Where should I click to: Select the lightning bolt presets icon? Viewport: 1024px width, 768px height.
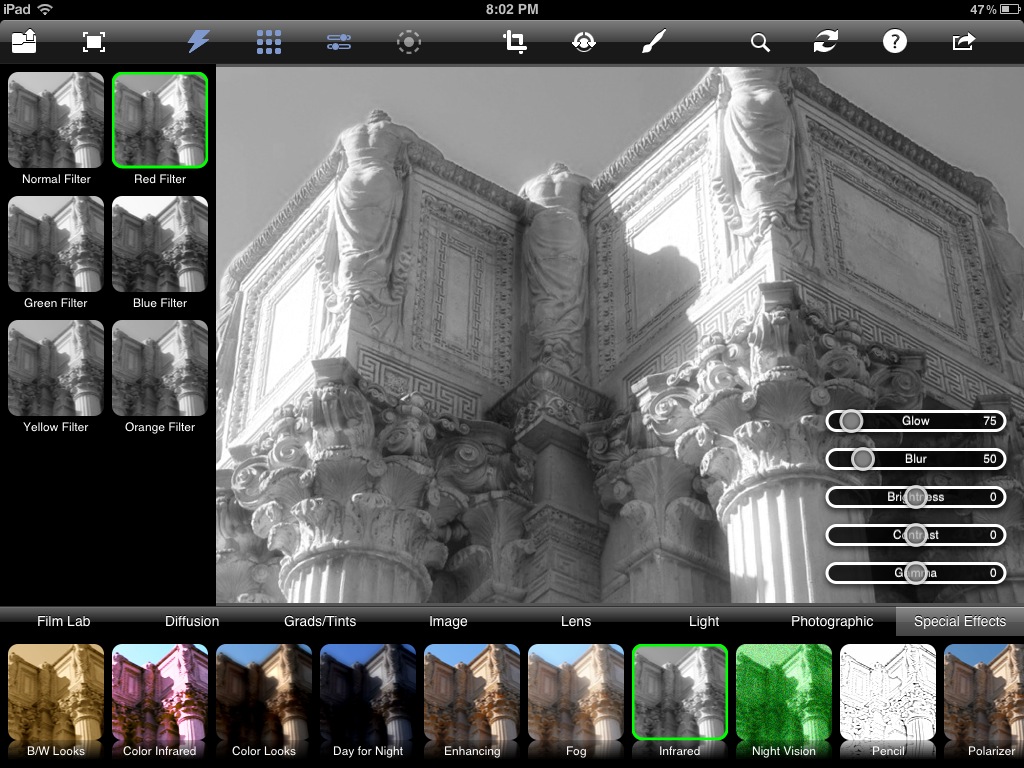[x=199, y=41]
